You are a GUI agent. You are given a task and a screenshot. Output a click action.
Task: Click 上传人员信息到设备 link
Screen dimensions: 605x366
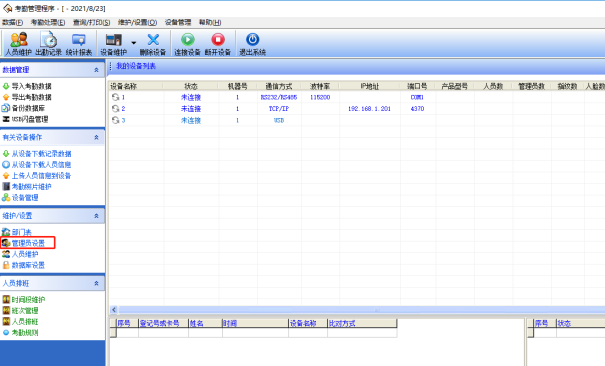(41, 176)
